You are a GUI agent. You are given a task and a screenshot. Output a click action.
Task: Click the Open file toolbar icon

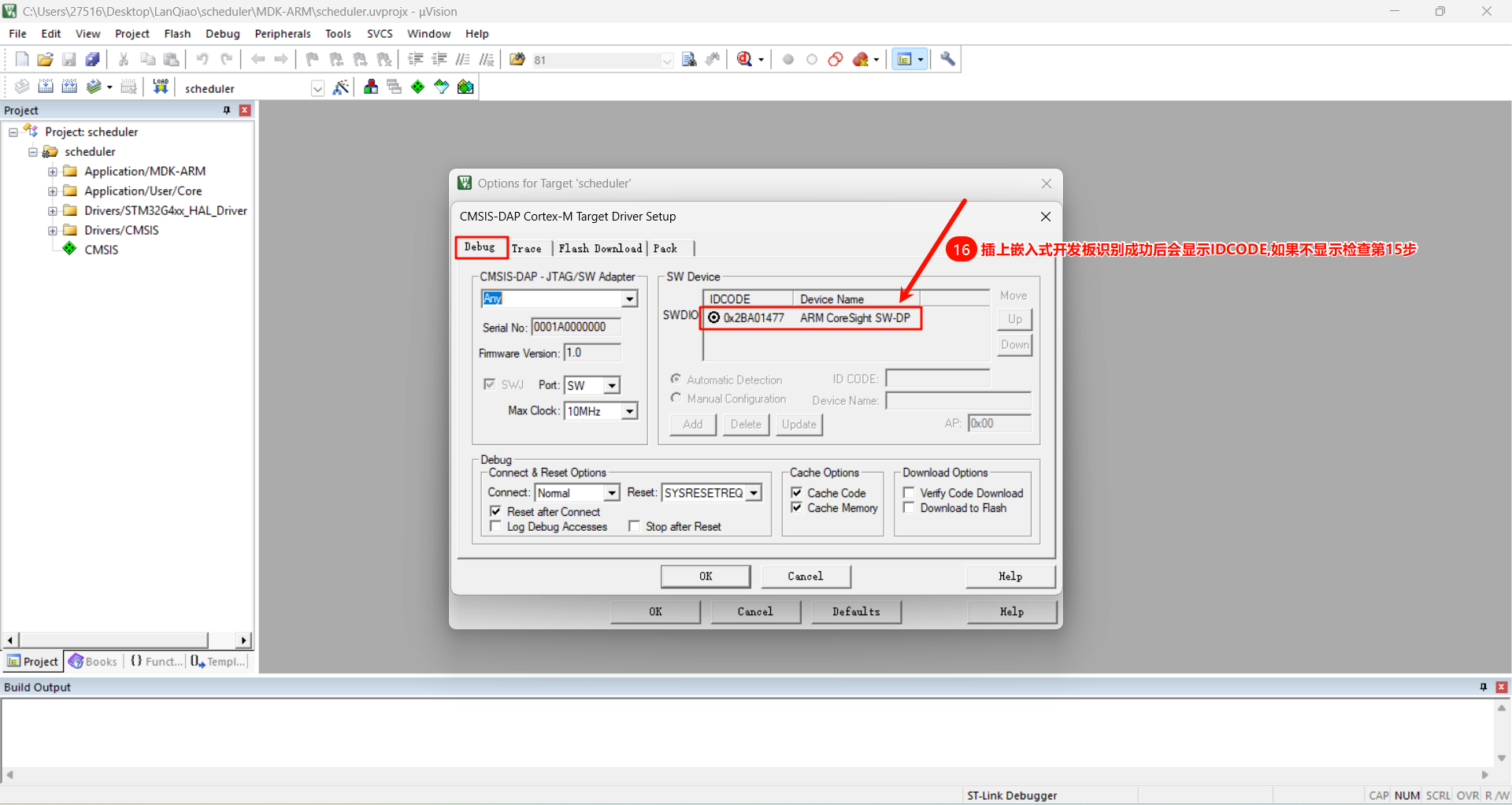[45, 59]
